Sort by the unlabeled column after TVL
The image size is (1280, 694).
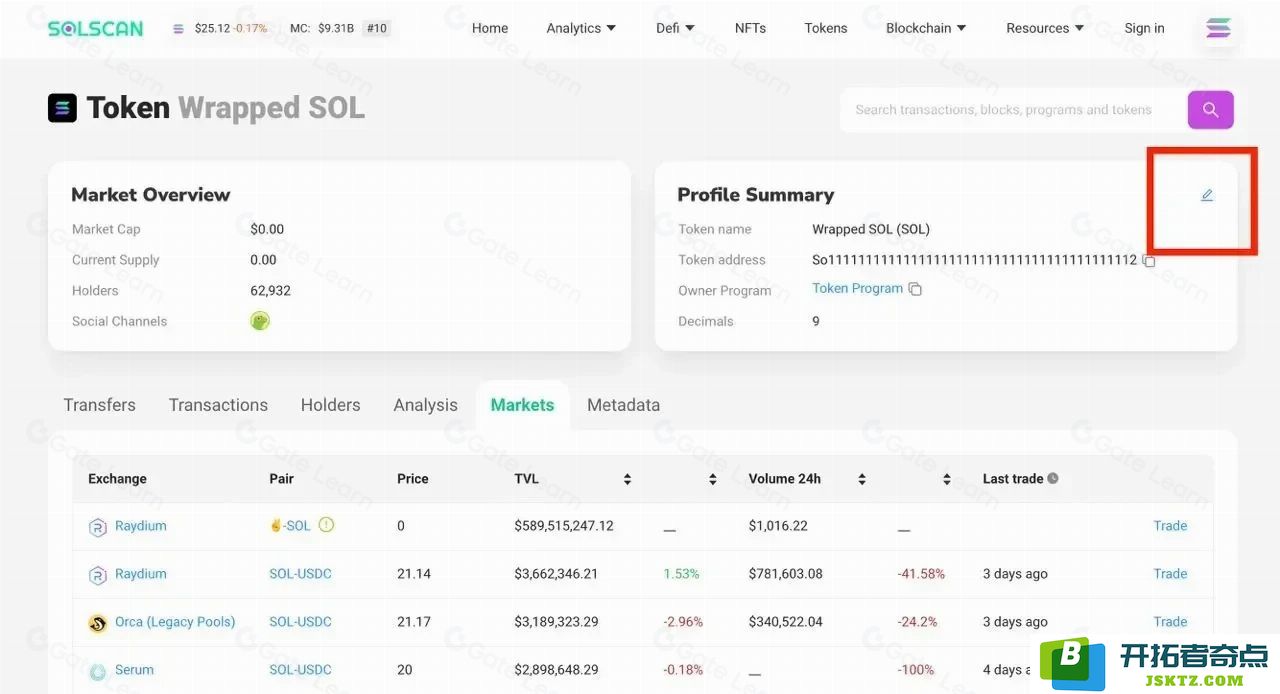(x=712, y=479)
